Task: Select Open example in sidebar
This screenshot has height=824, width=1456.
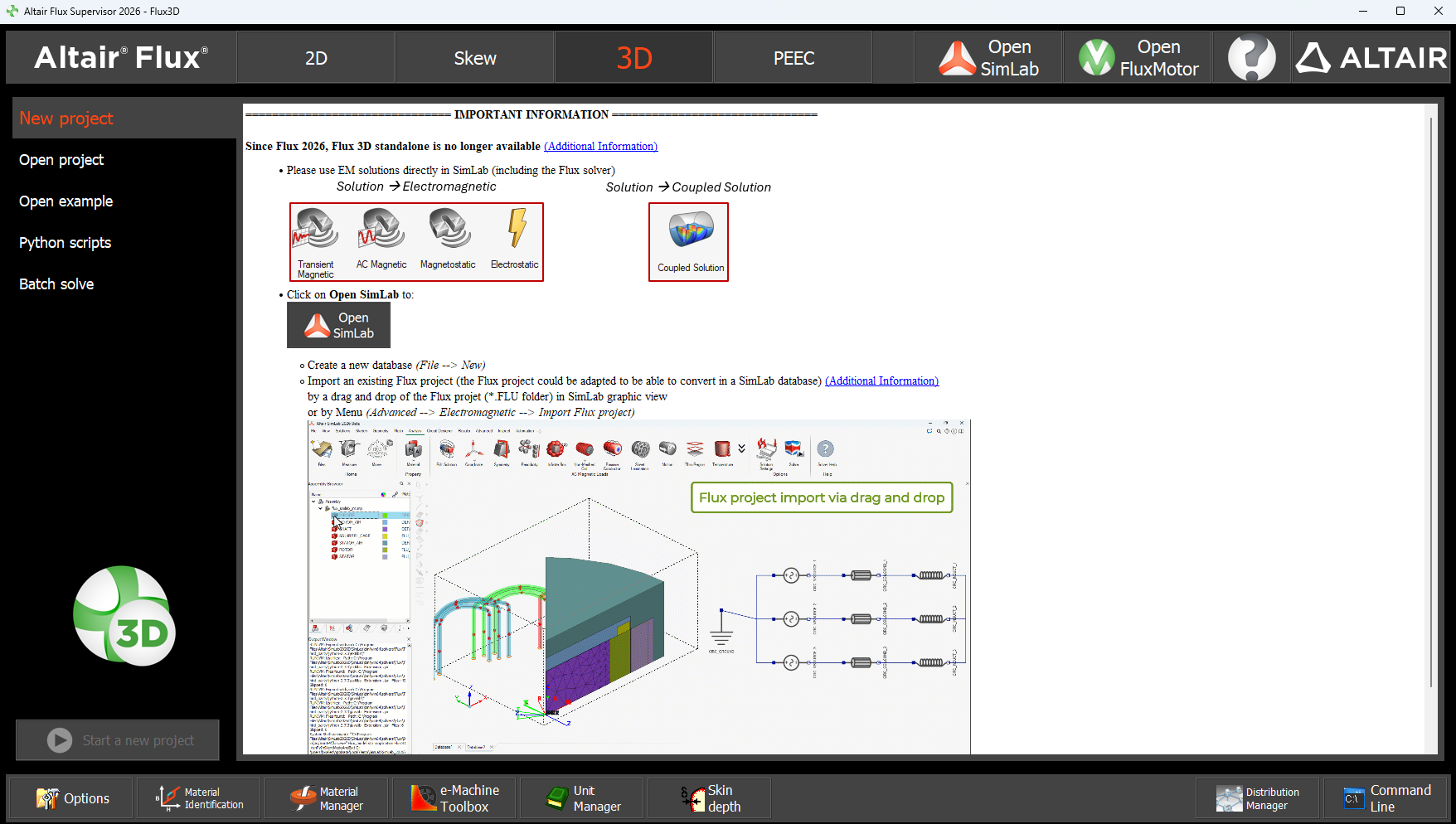Action: [x=124, y=201]
